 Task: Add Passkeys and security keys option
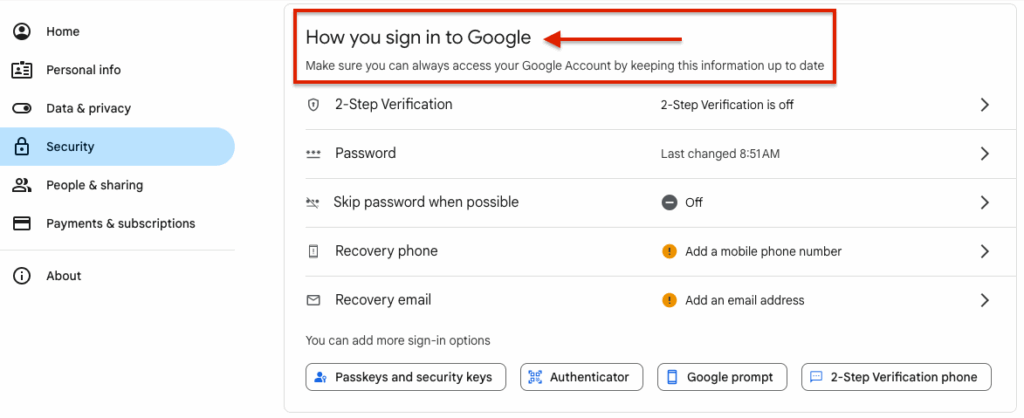pos(406,377)
